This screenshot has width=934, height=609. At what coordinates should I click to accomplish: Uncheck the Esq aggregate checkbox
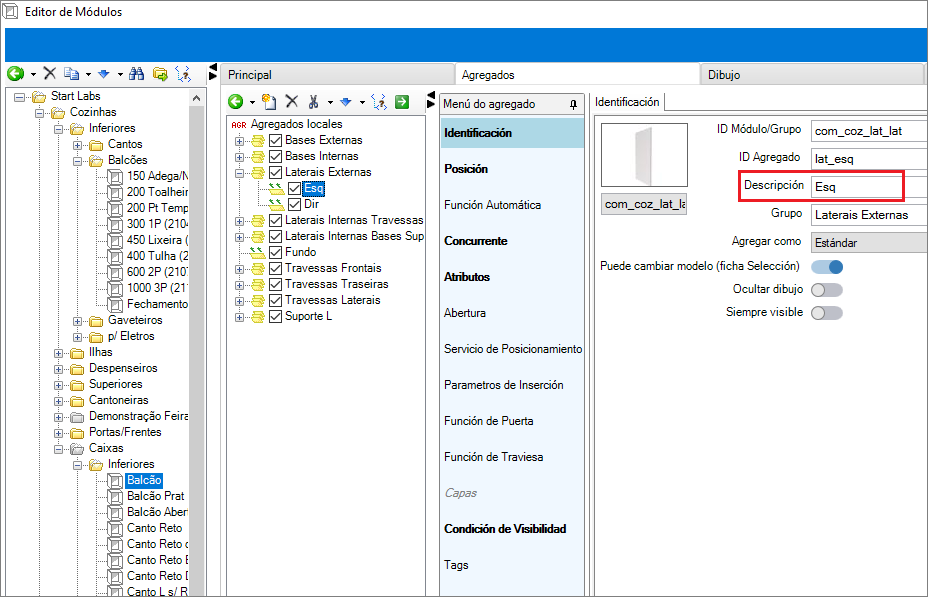(x=294, y=189)
